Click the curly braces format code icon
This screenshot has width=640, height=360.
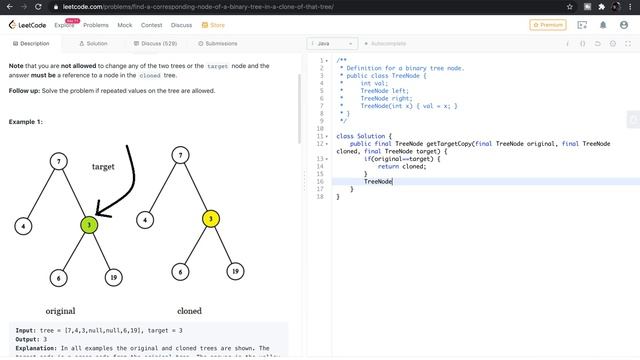click(582, 44)
